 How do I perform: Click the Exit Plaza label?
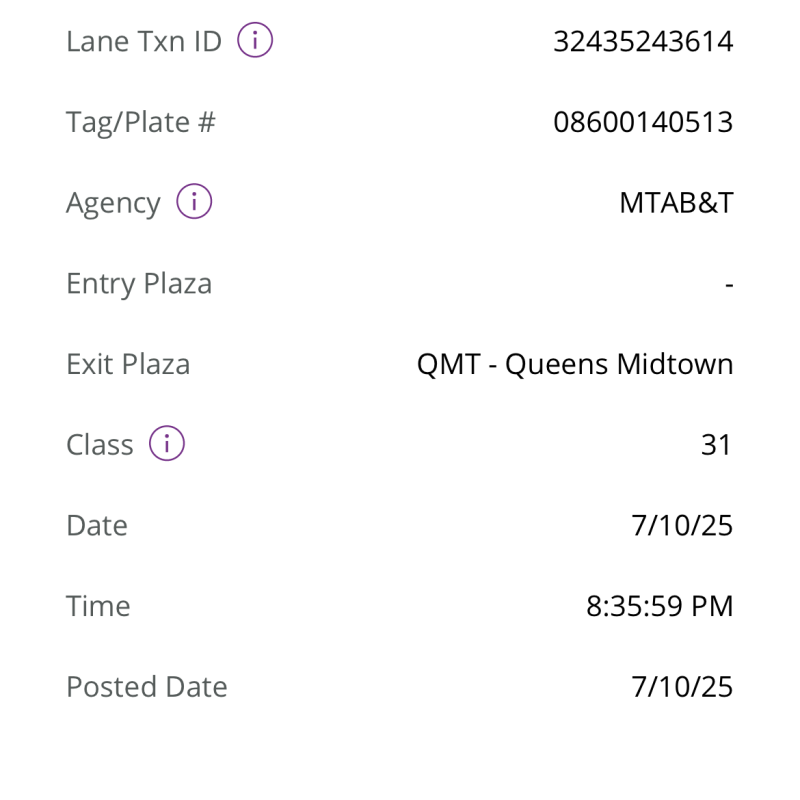coord(128,364)
